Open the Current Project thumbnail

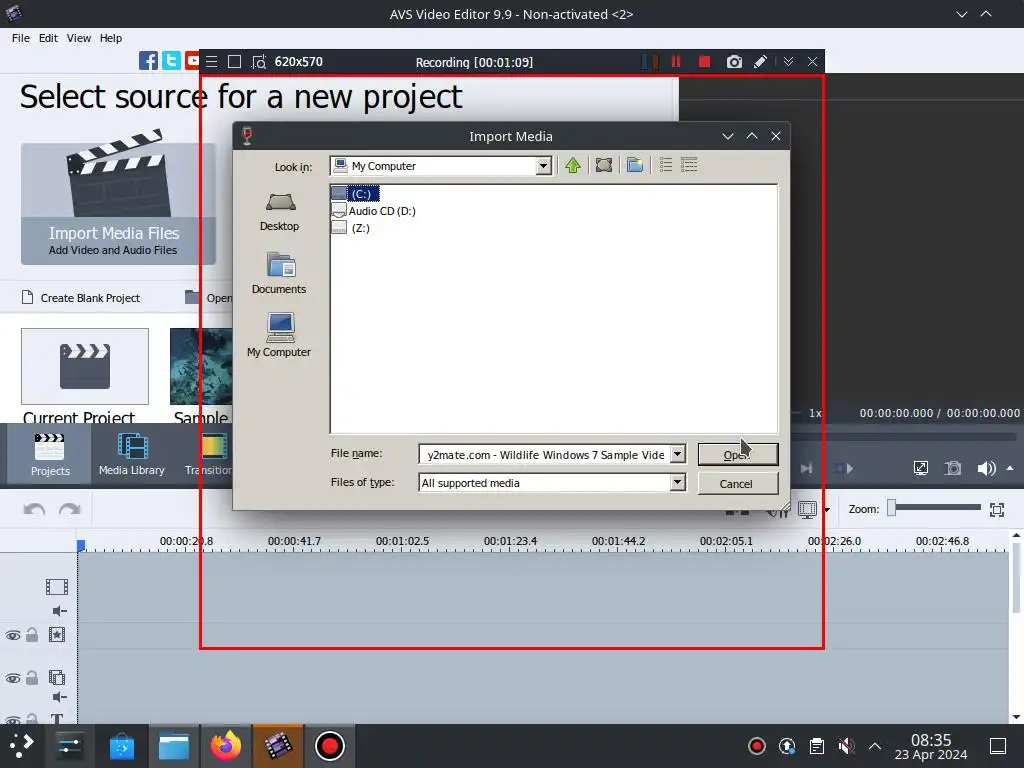pyautogui.click(x=85, y=366)
